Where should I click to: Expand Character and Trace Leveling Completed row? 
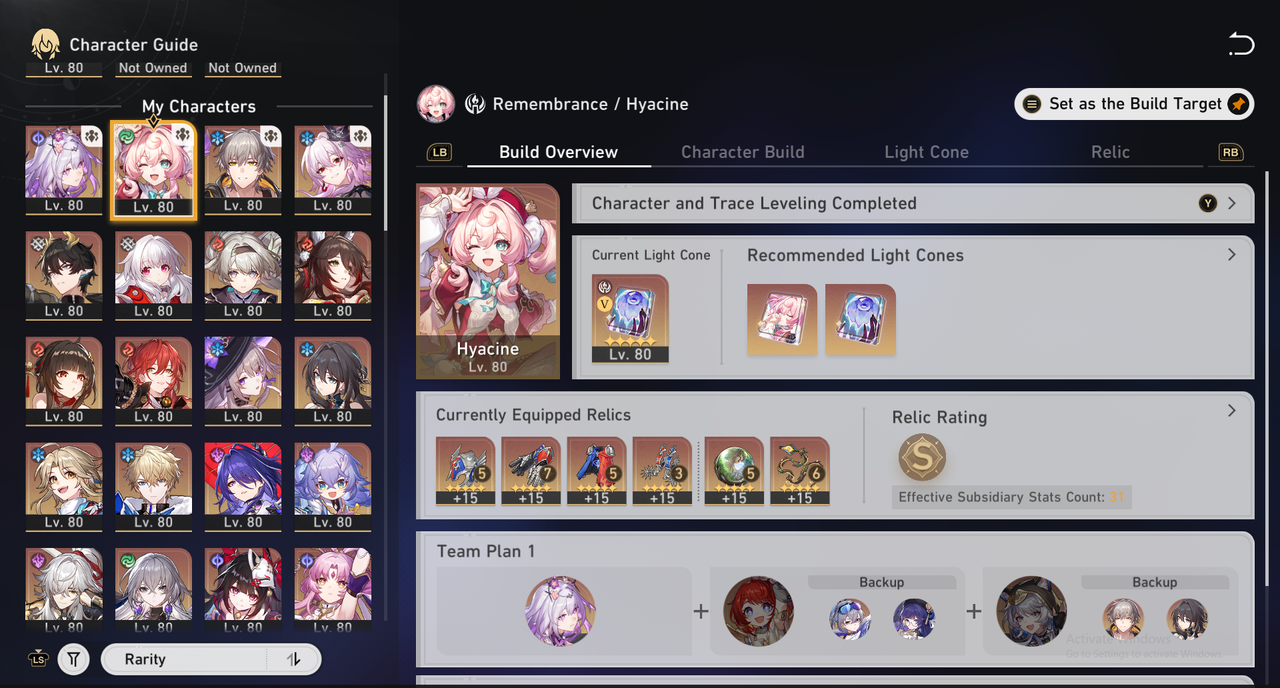point(912,203)
